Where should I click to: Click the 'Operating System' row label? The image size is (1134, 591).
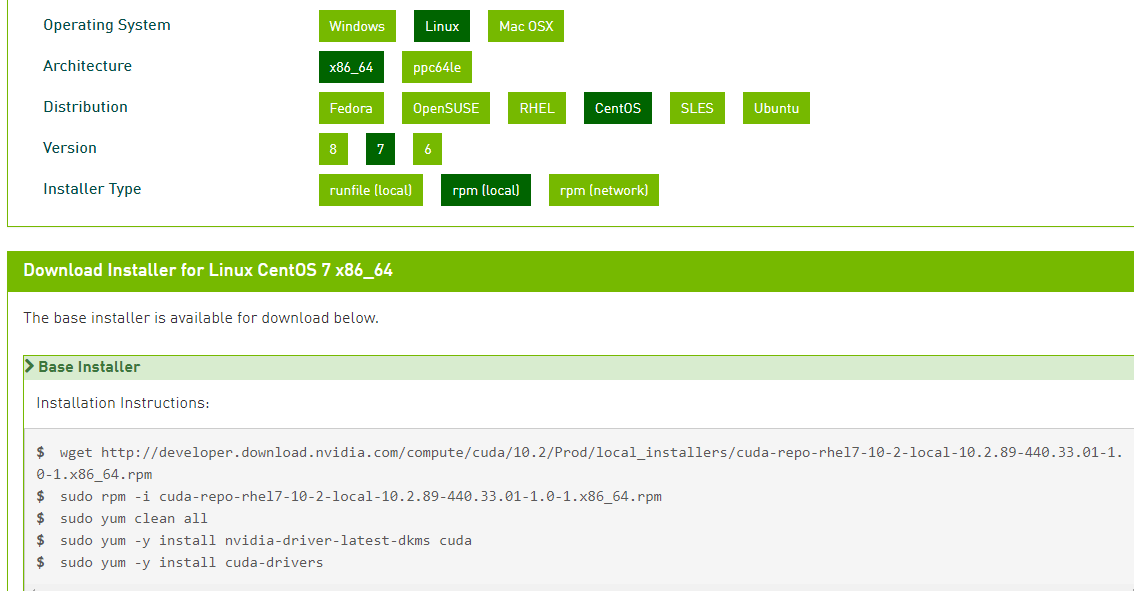coord(107,25)
